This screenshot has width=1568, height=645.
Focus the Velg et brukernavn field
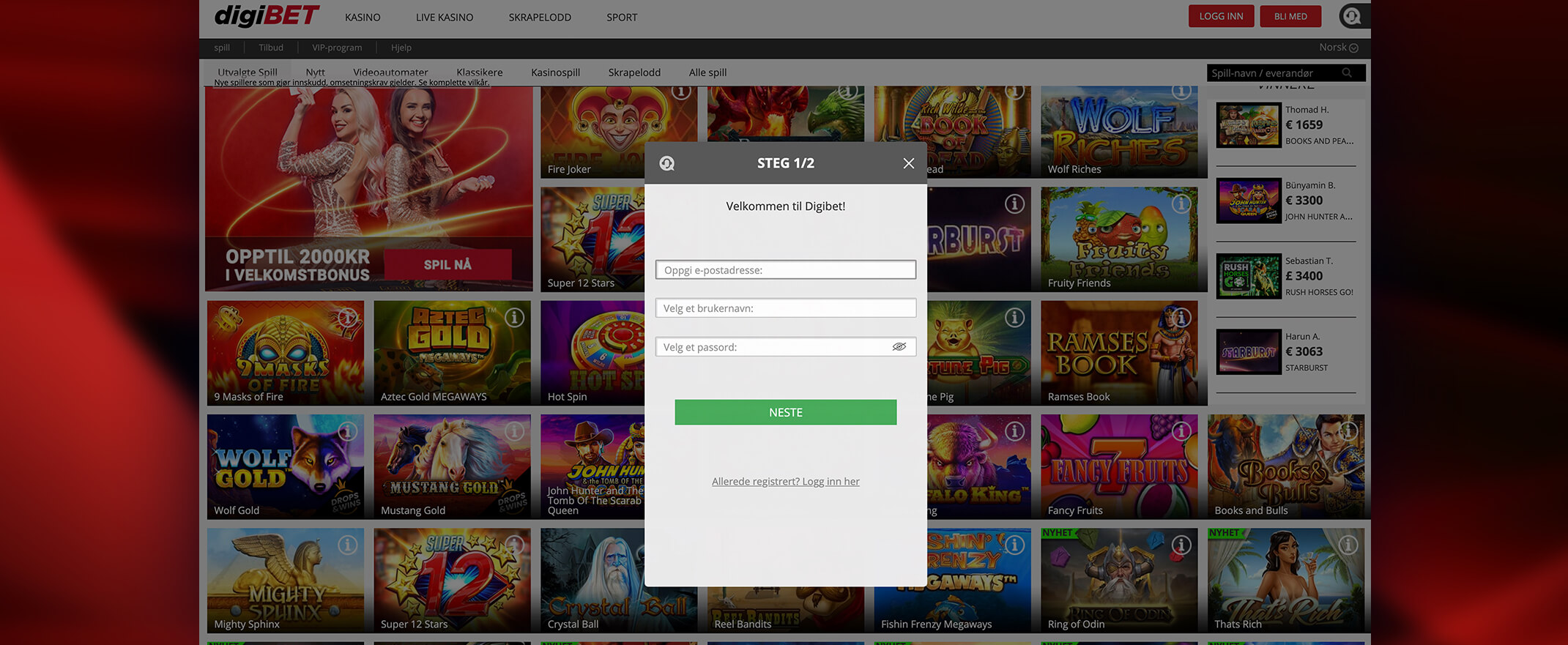point(786,308)
